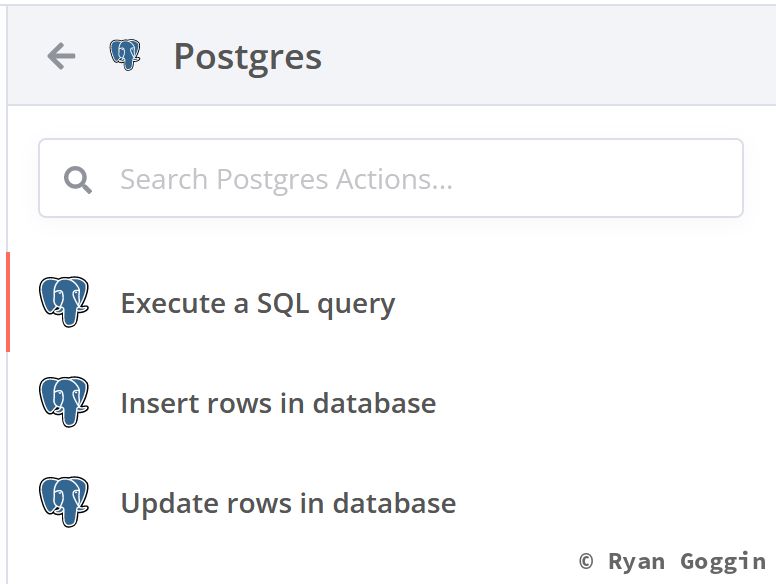Choose the Insert rows in database action
Screen dimensions: 776x584
tap(278, 403)
